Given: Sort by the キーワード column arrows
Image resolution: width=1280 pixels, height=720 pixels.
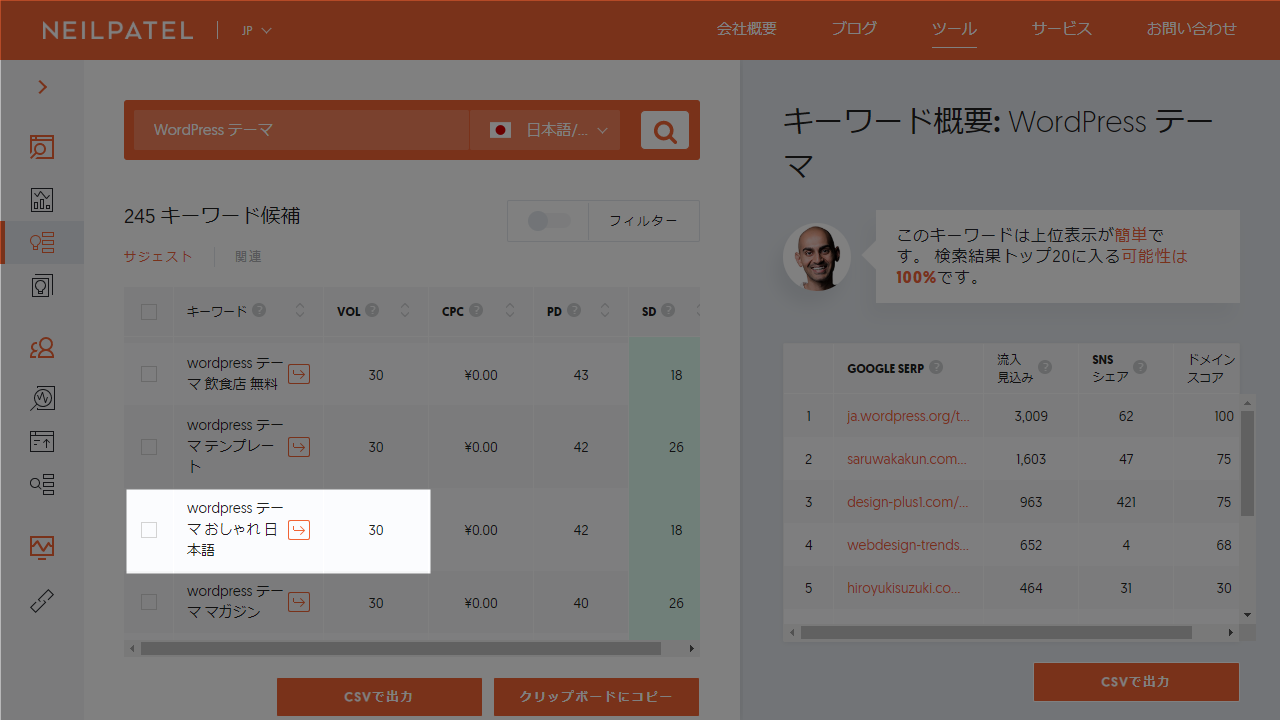Looking at the screenshot, I should point(300,311).
